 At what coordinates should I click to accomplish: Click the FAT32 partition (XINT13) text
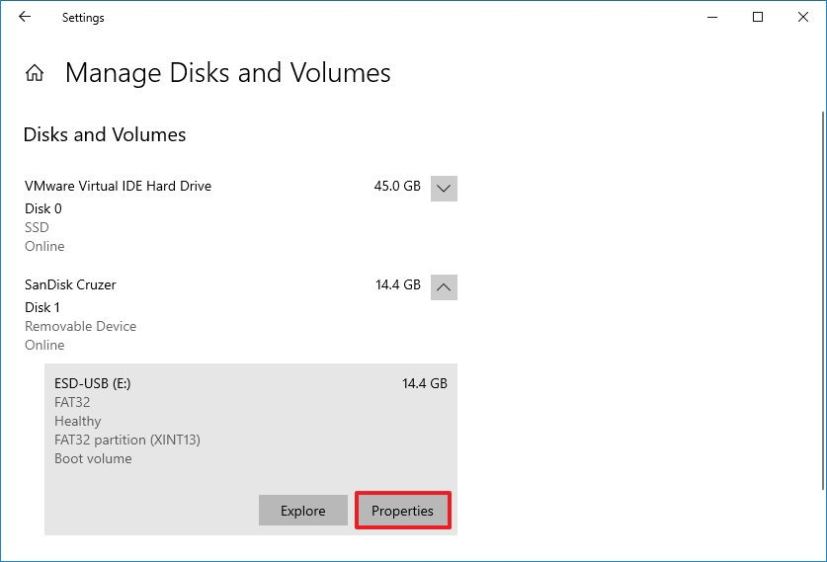(x=127, y=440)
